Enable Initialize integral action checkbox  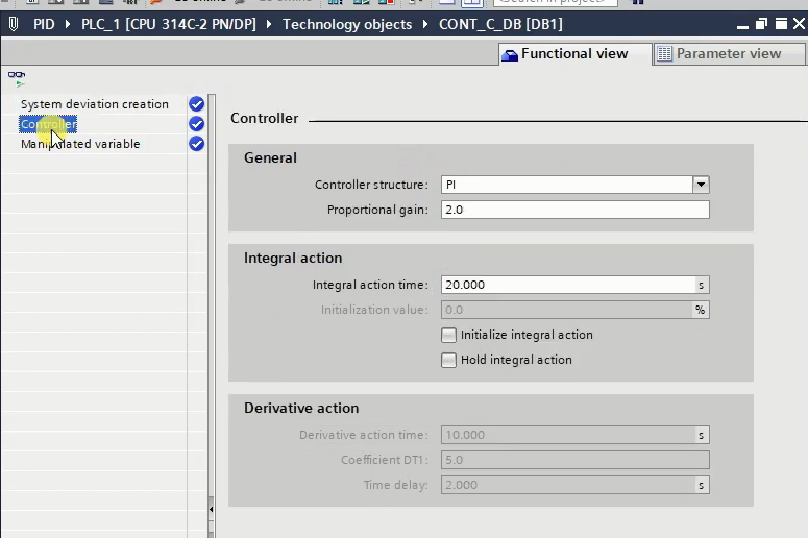[x=449, y=335]
